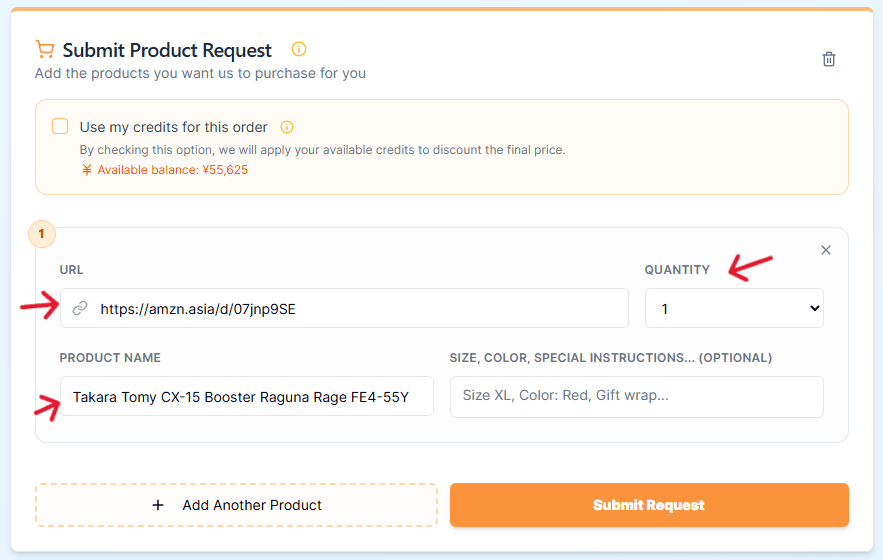Remove product 1 with the X icon

coord(826,250)
